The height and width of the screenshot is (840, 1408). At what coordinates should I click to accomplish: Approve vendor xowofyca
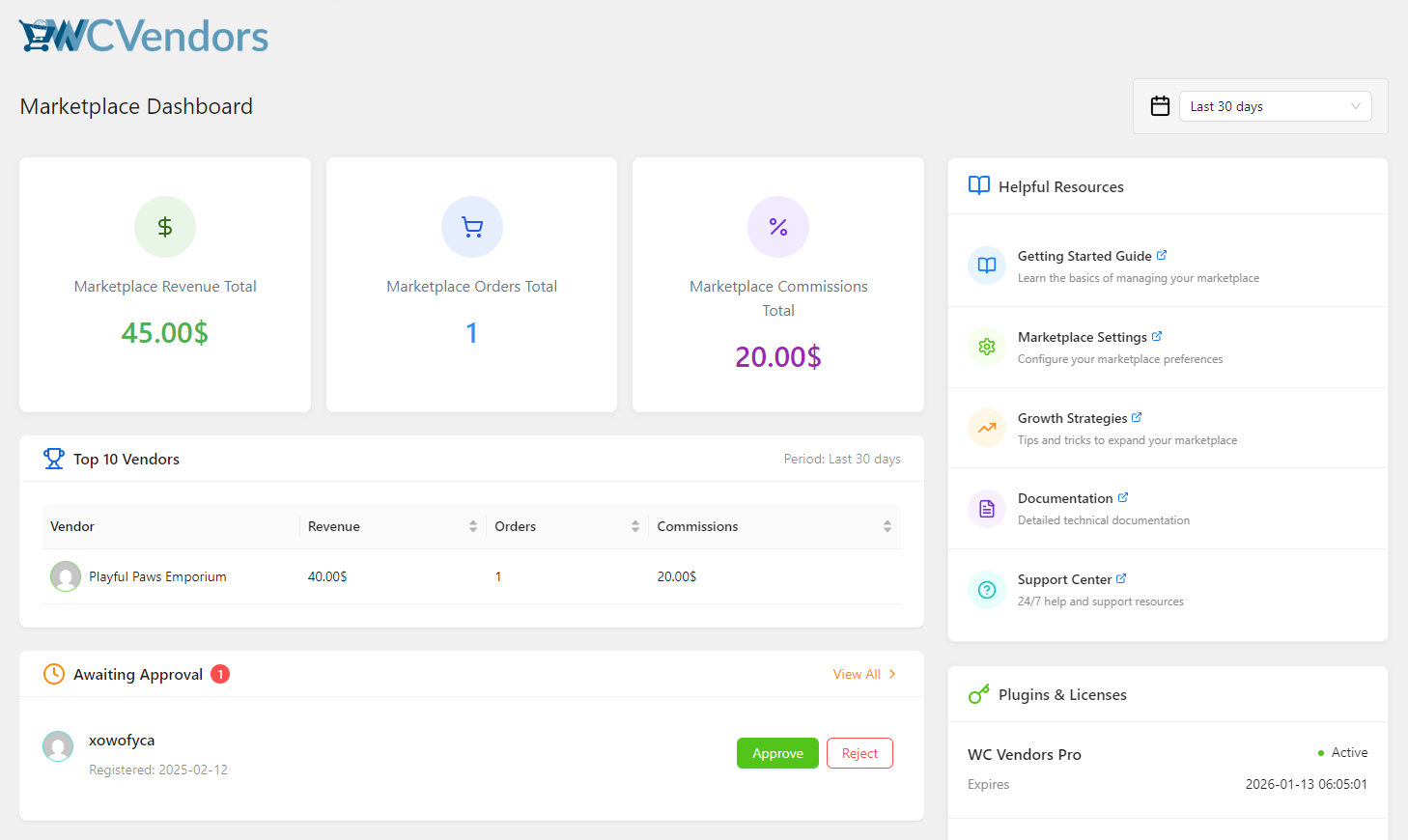click(x=777, y=753)
